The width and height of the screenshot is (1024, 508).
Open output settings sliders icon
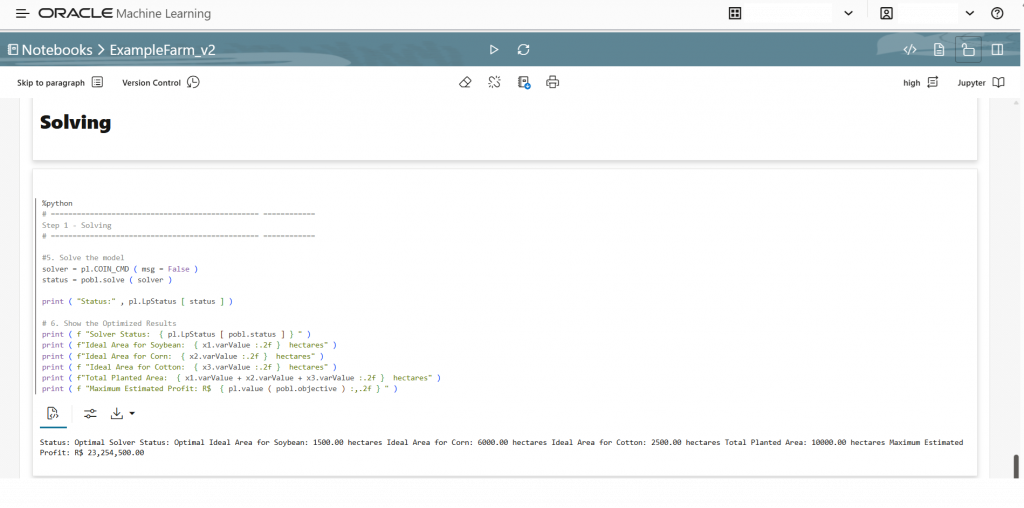89,413
